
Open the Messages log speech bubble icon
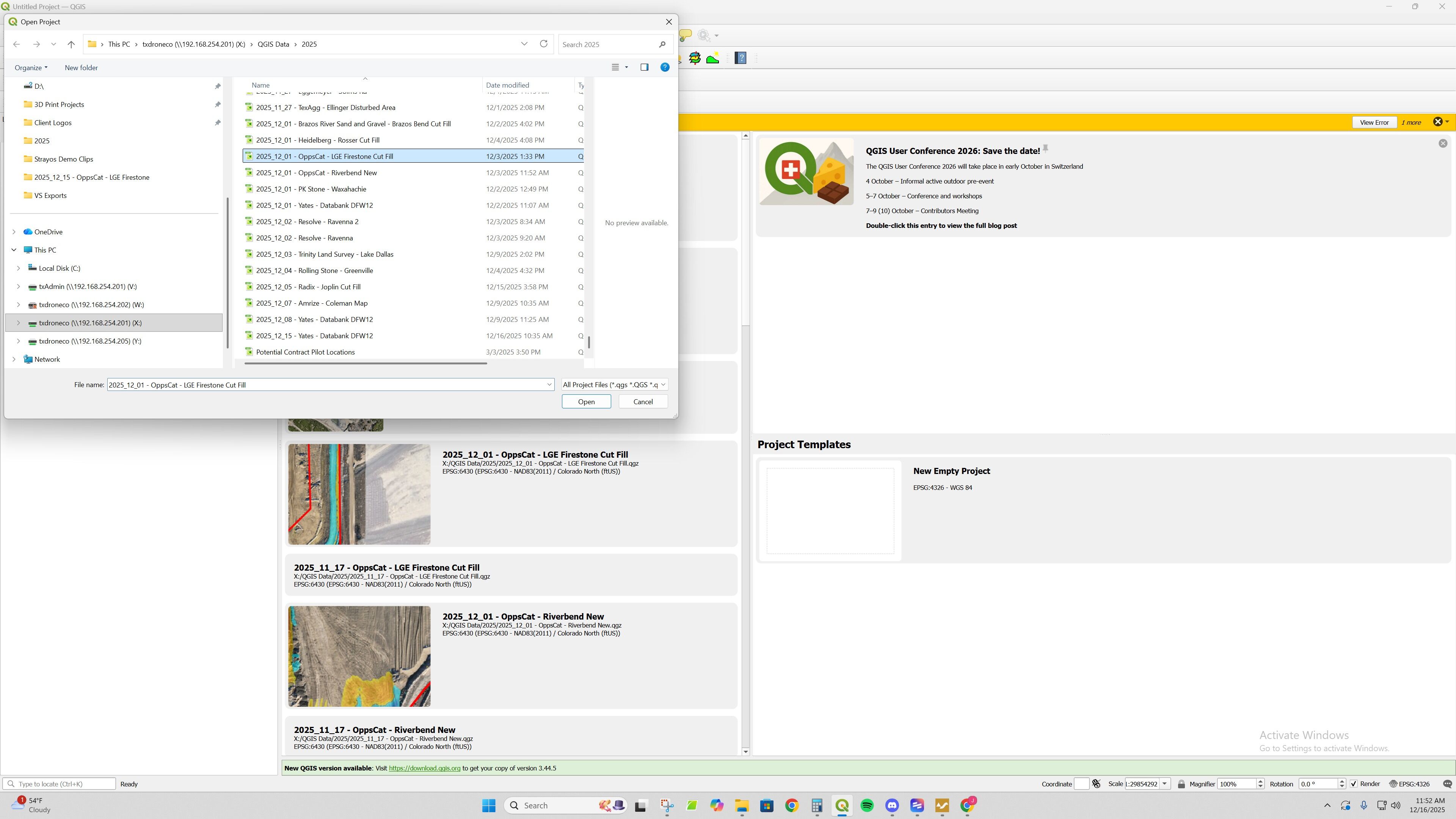pos(1447,784)
